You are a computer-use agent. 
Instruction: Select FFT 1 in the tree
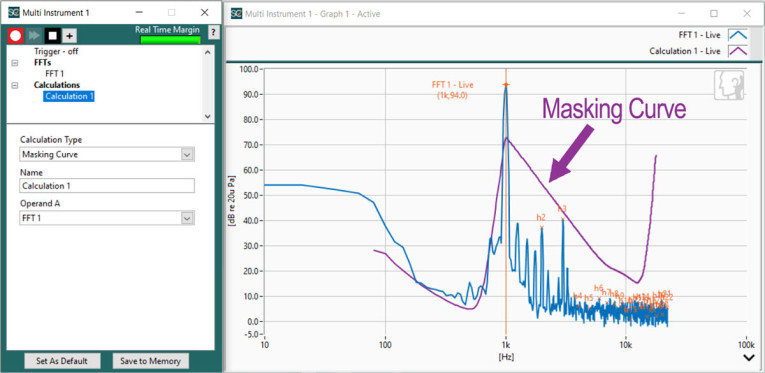55,74
